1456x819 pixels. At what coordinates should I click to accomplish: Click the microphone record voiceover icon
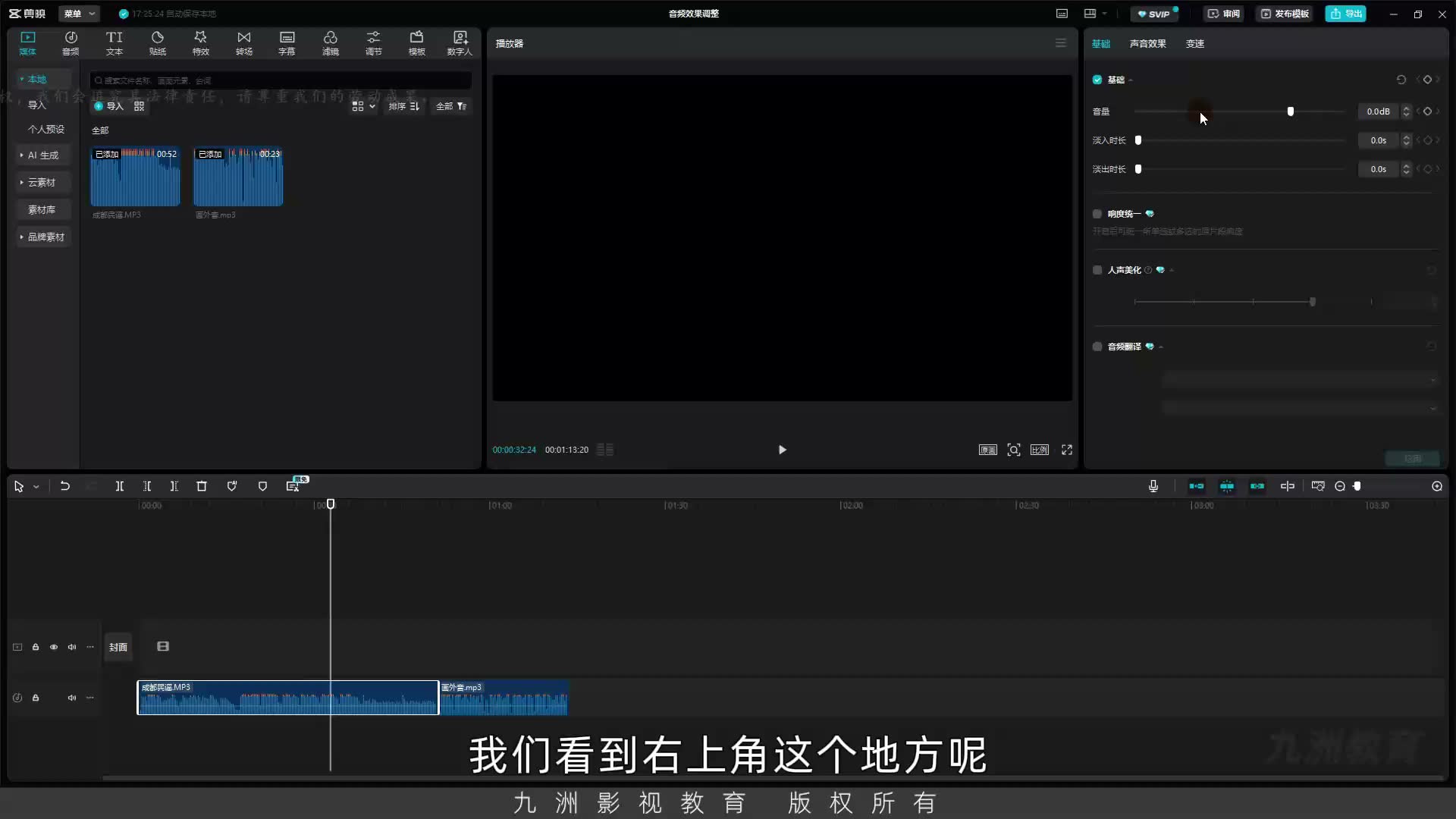(1153, 486)
